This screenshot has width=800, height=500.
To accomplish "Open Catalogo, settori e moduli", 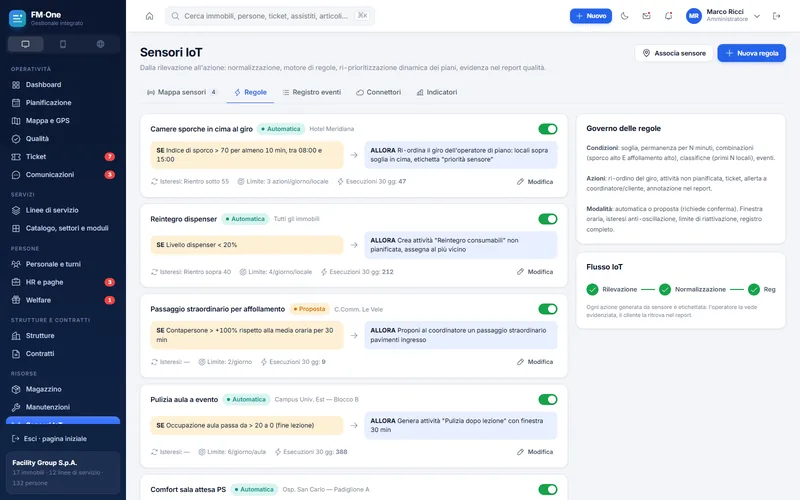I will 63,228.
